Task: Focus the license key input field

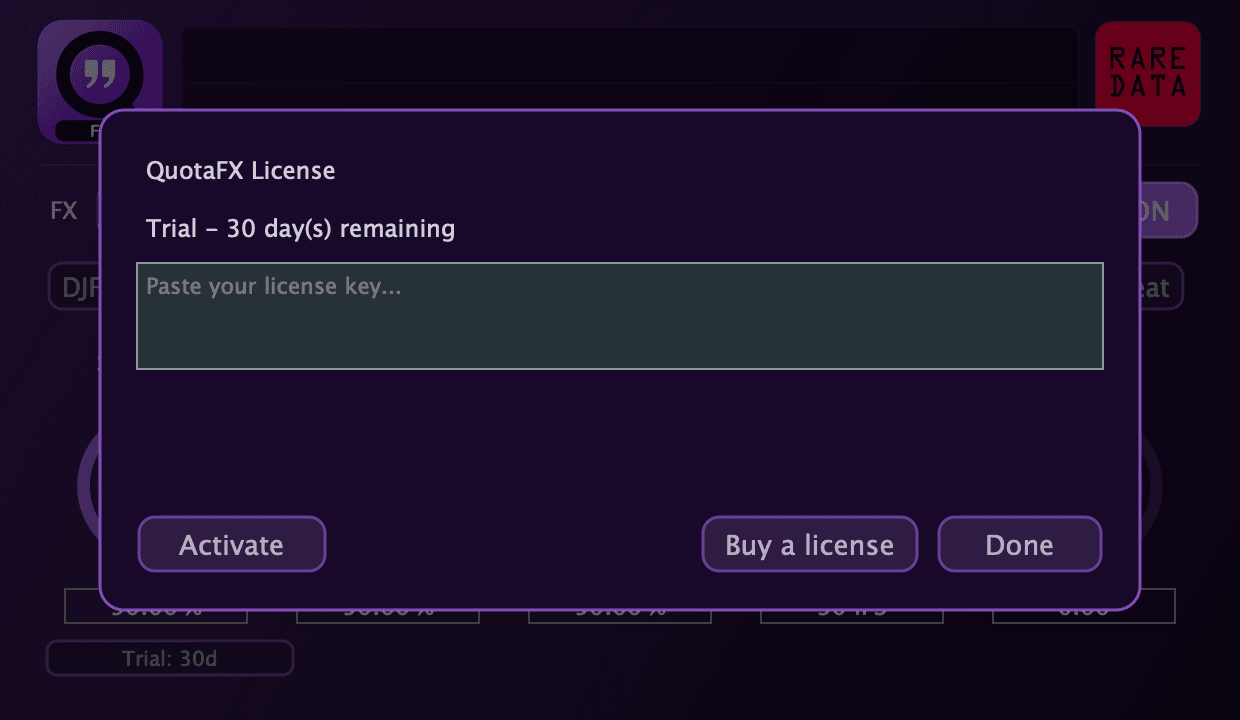Action: pyautogui.click(x=620, y=316)
